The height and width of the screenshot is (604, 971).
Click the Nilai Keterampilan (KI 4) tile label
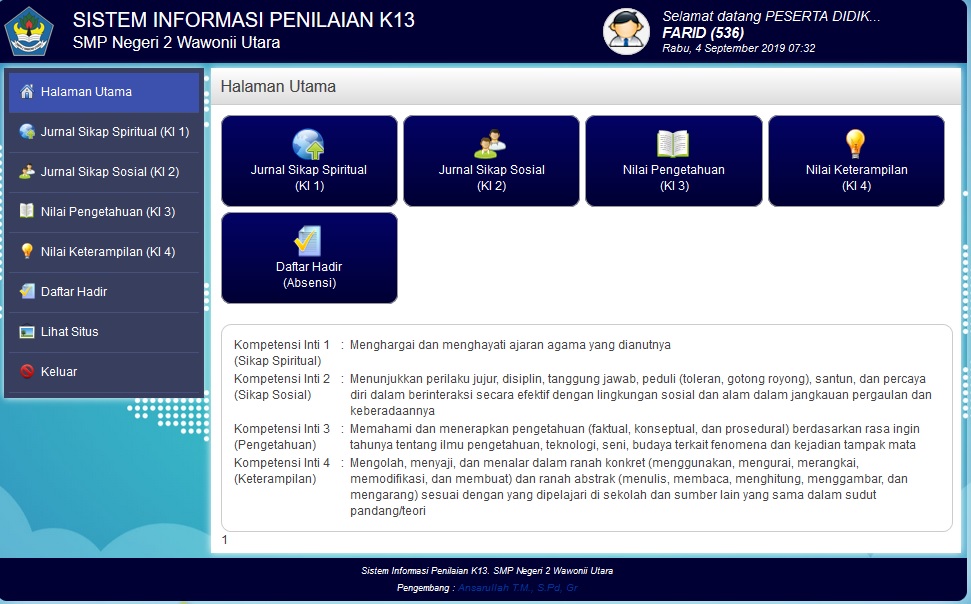(x=856, y=177)
